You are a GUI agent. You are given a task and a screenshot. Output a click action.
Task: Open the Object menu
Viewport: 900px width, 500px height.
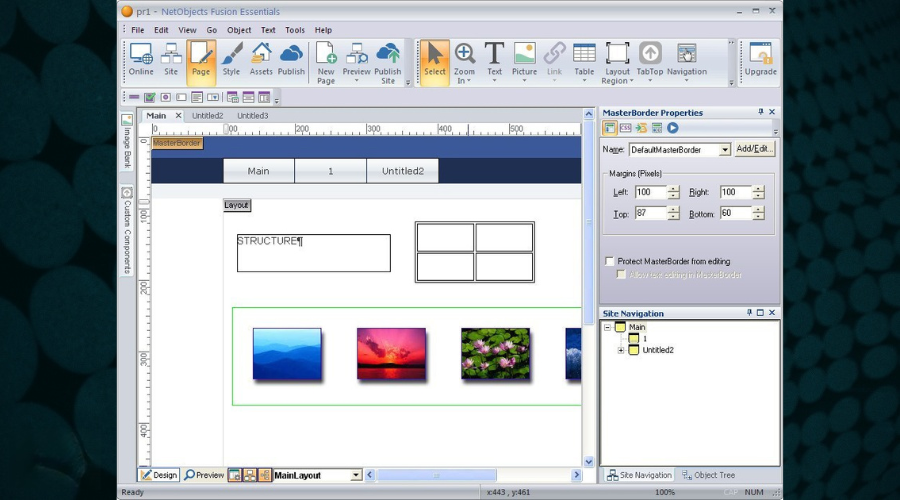(x=239, y=30)
